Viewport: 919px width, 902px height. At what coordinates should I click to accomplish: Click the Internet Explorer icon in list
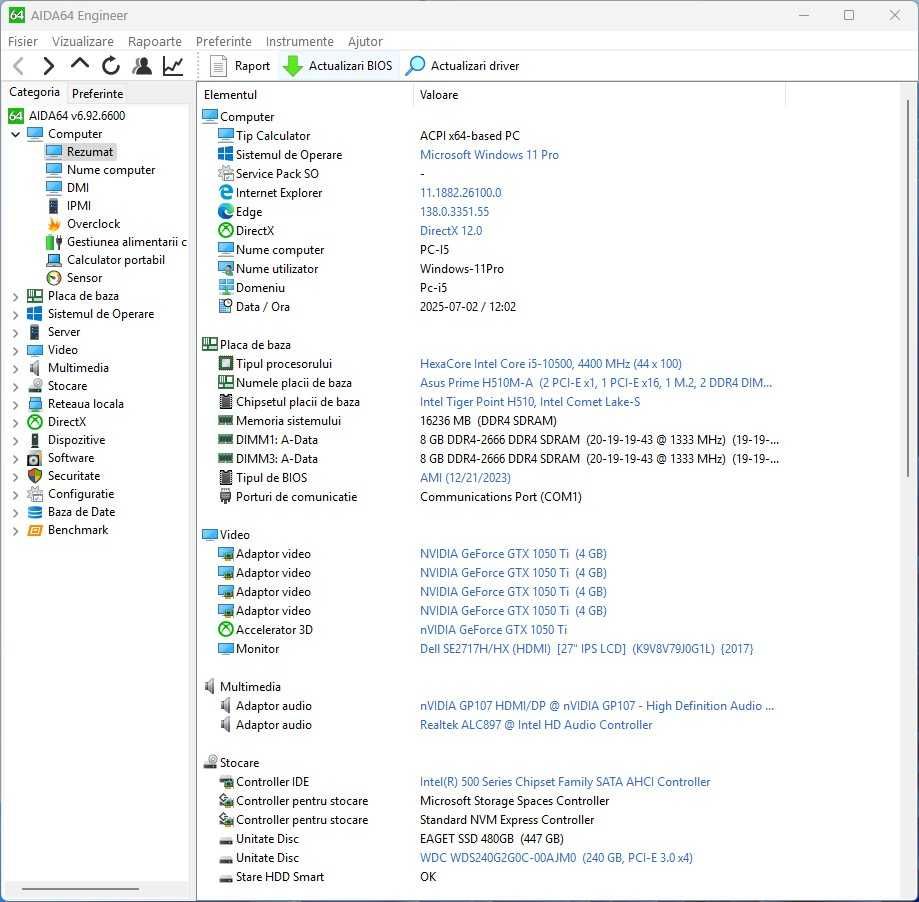coord(226,192)
